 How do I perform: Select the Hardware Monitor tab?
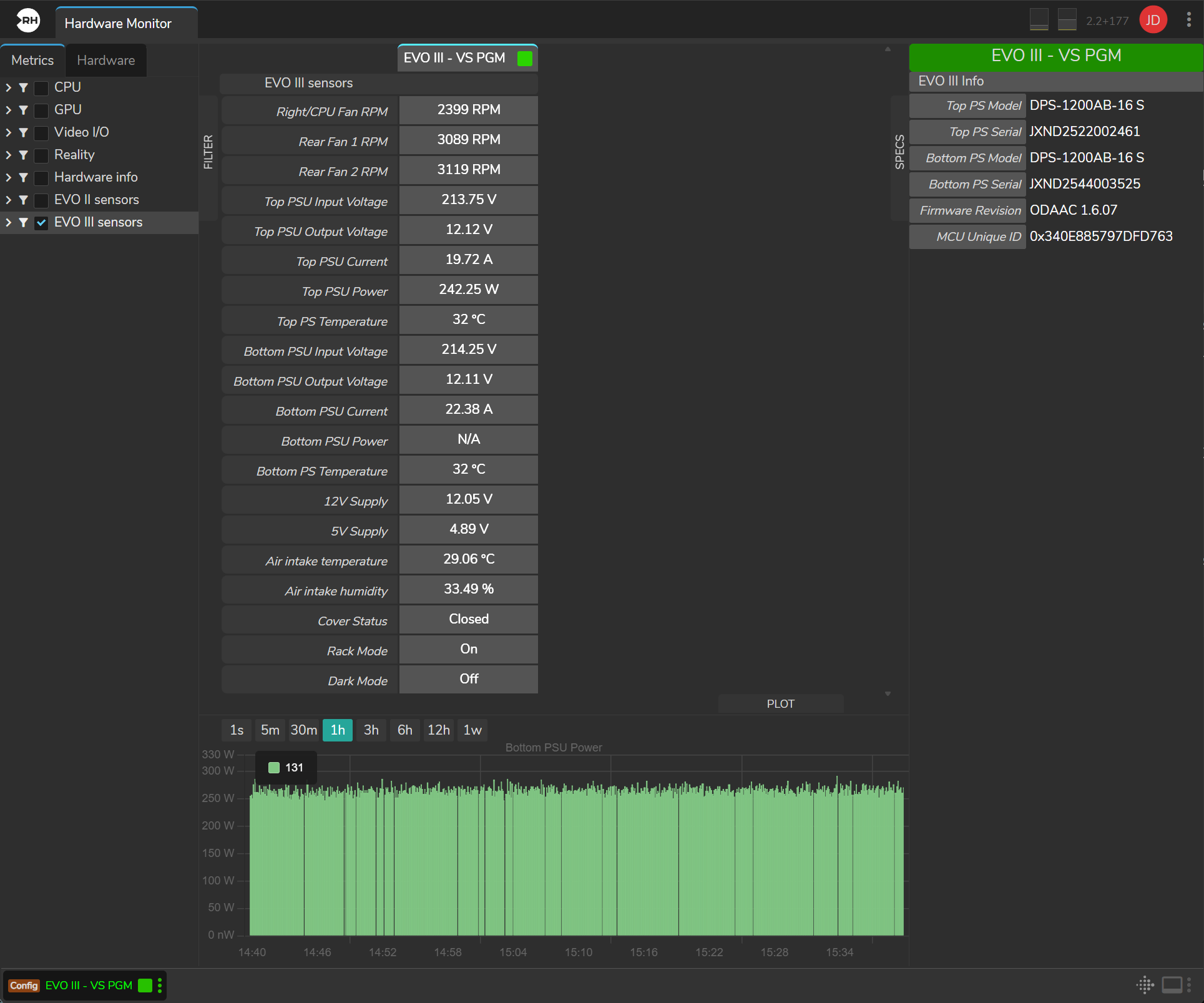click(127, 23)
